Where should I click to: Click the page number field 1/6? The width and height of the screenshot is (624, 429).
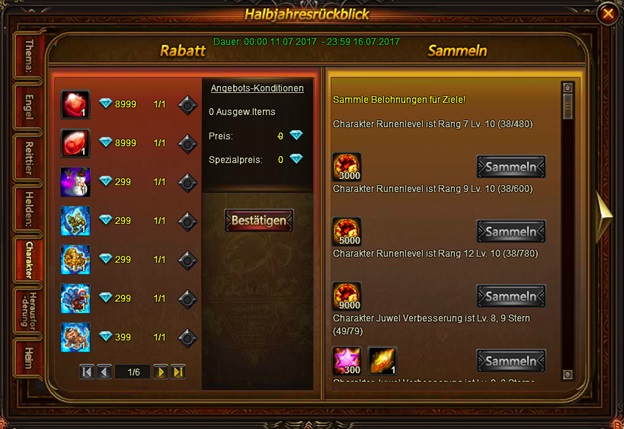pyautogui.click(x=133, y=372)
